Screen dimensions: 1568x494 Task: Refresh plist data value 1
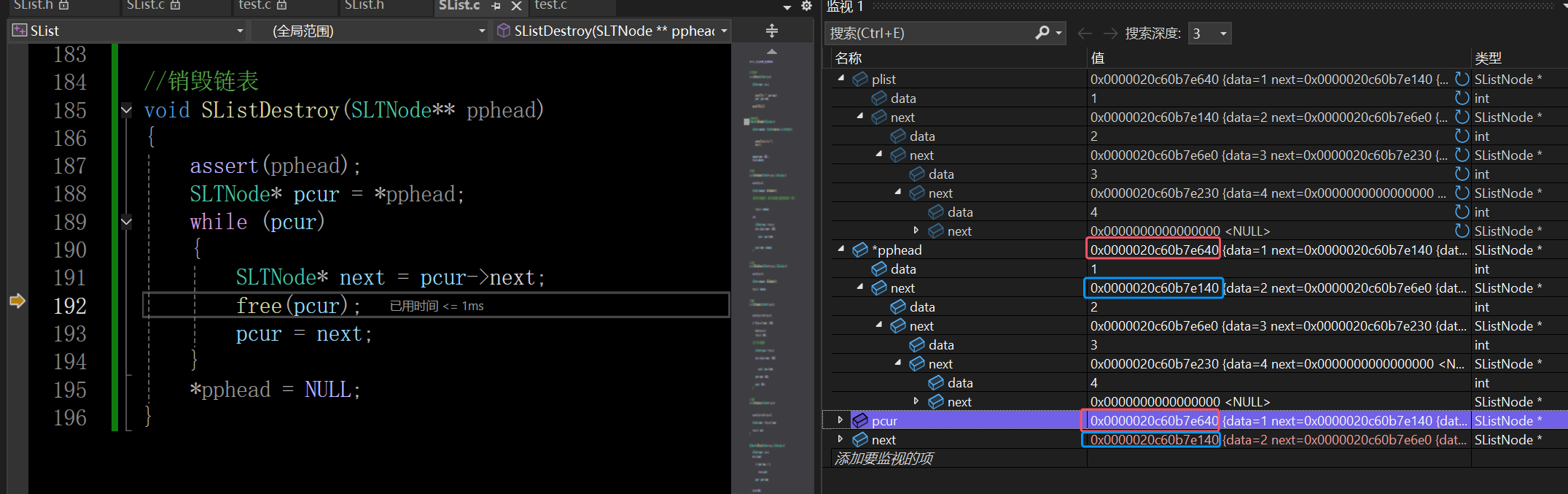click(x=1462, y=98)
